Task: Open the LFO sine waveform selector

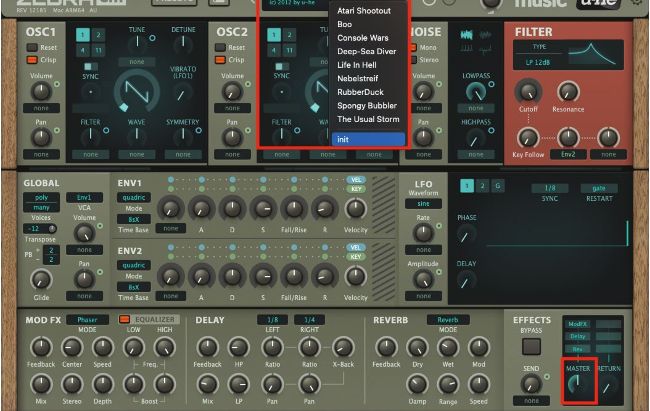Action: tap(423, 204)
